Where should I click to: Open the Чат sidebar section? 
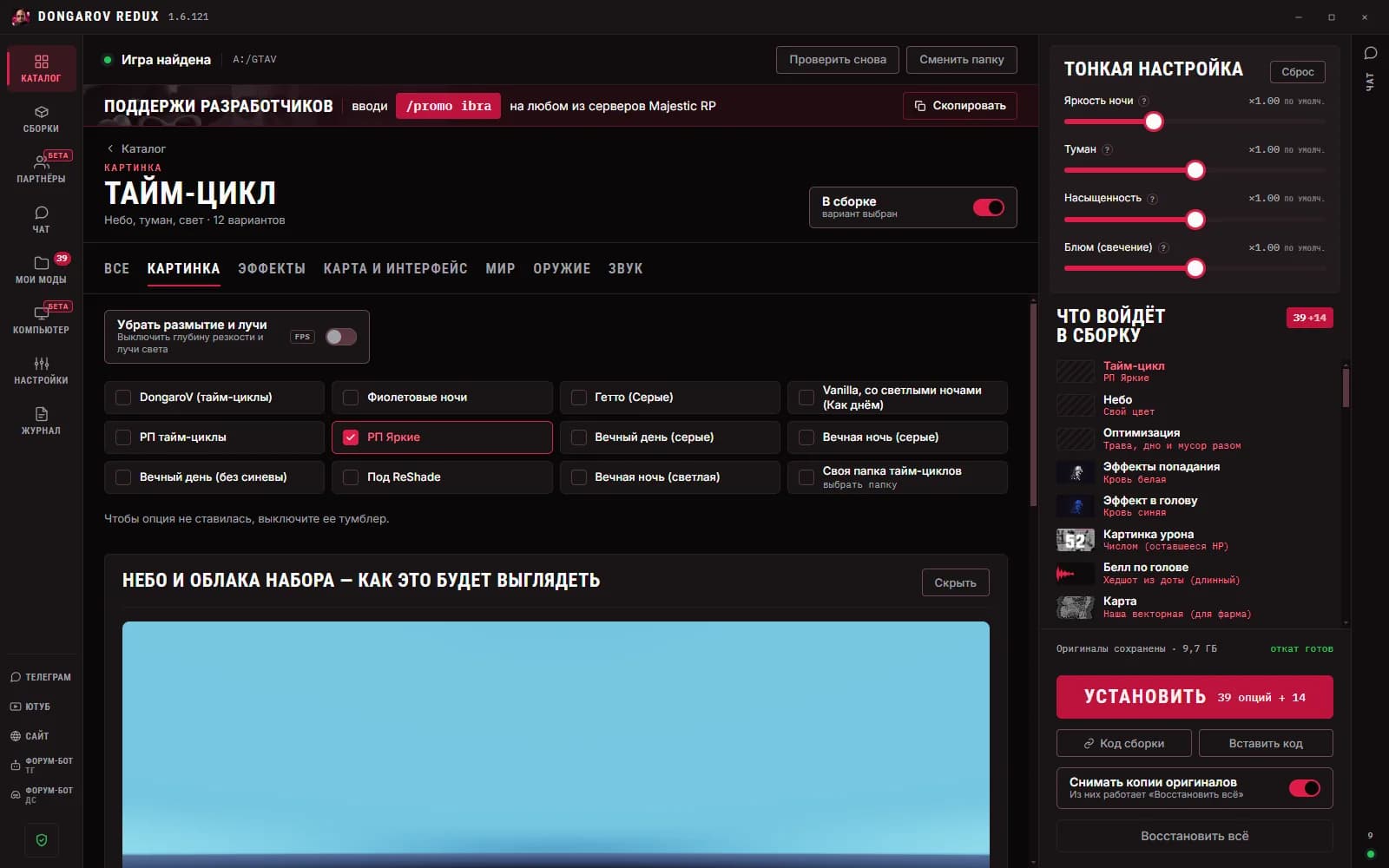tap(41, 220)
